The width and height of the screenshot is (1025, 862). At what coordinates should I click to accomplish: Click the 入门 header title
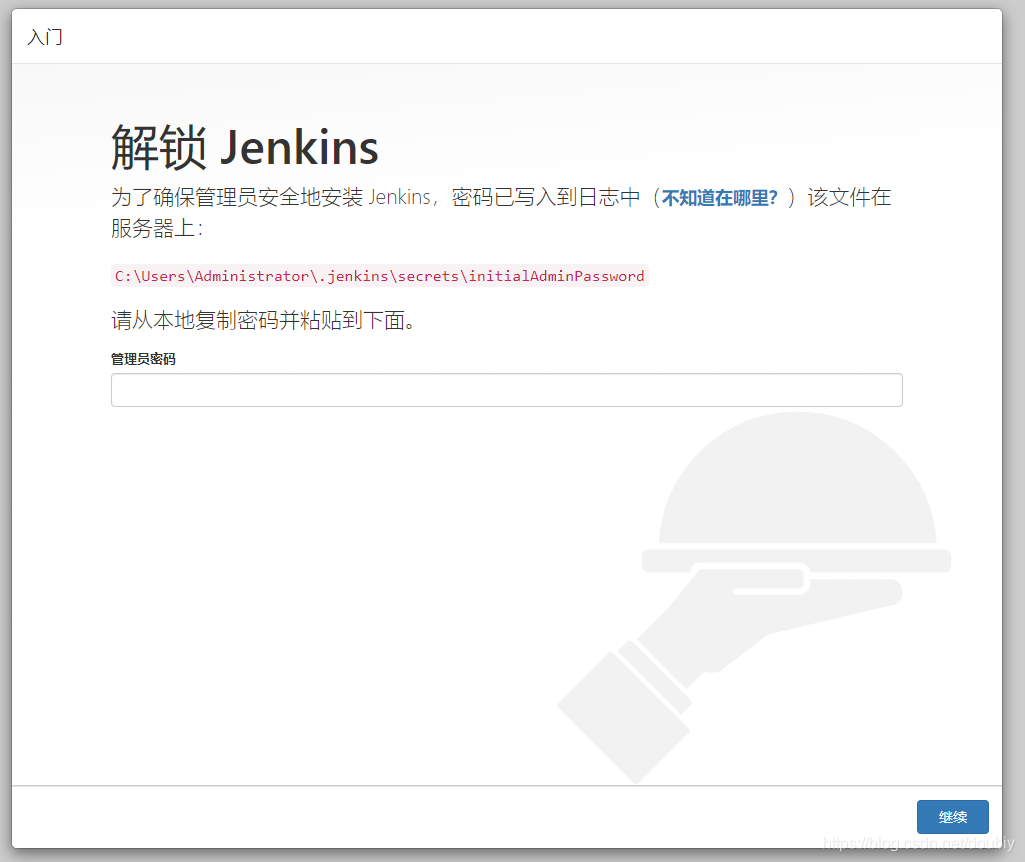pyautogui.click(x=45, y=37)
